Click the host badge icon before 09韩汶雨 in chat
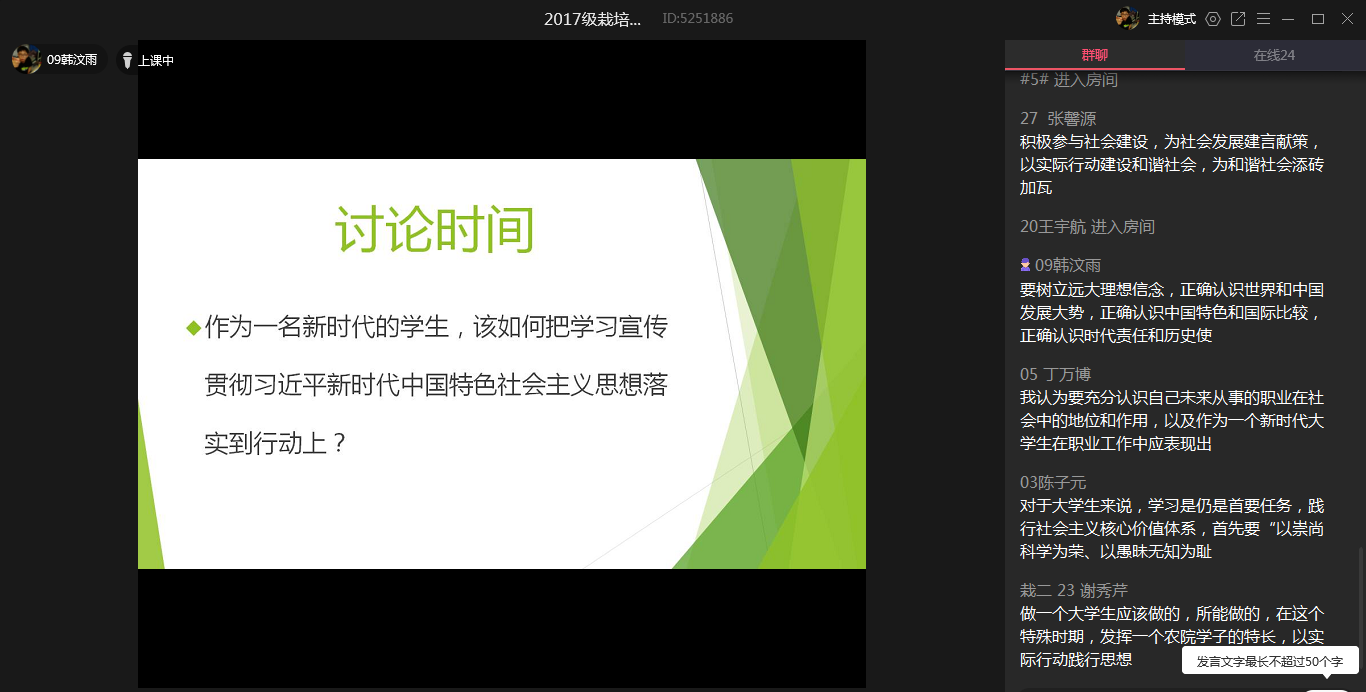 click(1025, 265)
